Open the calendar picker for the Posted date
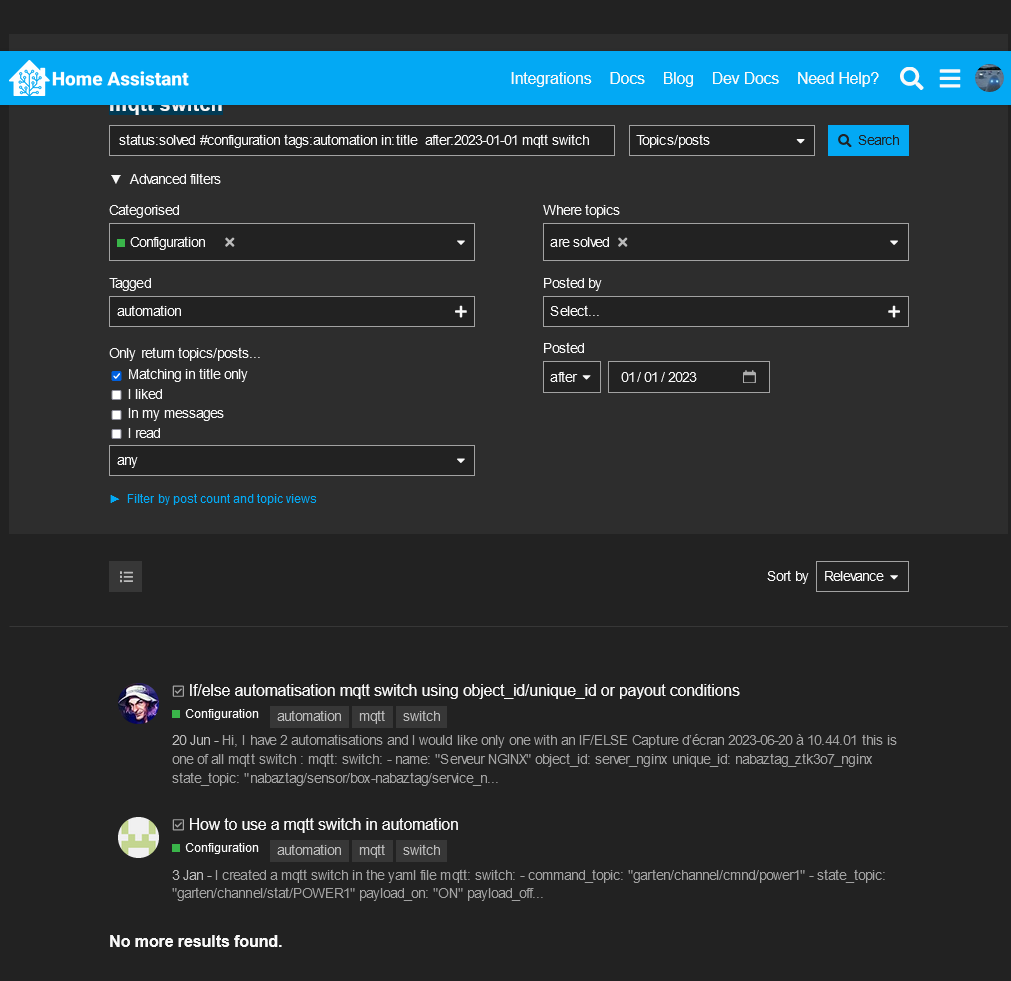The height and width of the screenshot is (981, 1011). [749, 377]
